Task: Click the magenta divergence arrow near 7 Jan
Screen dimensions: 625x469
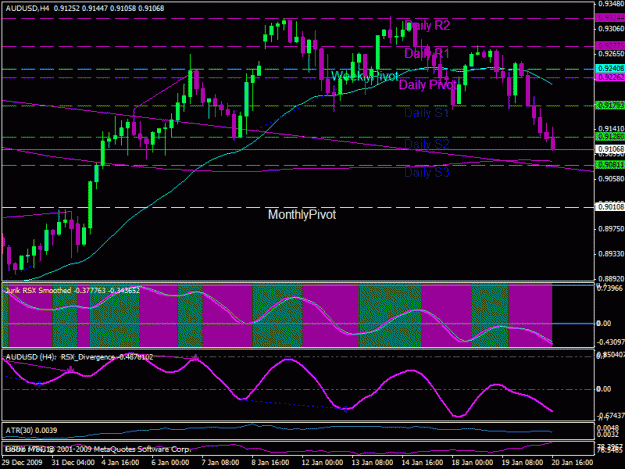Action: point(195,357)
